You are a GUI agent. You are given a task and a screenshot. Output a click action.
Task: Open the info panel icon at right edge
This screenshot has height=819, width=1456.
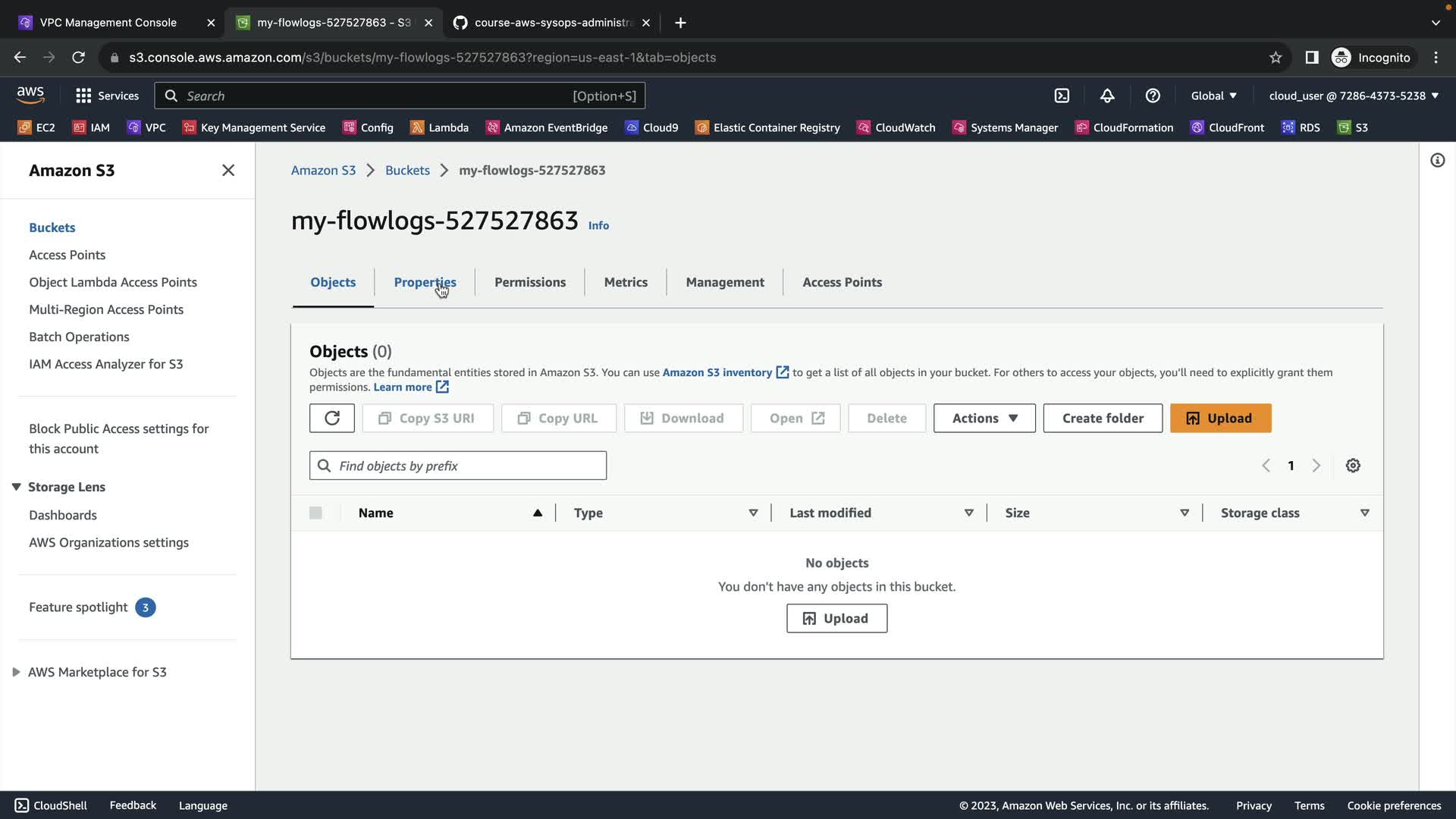[x=1437, y=160]
